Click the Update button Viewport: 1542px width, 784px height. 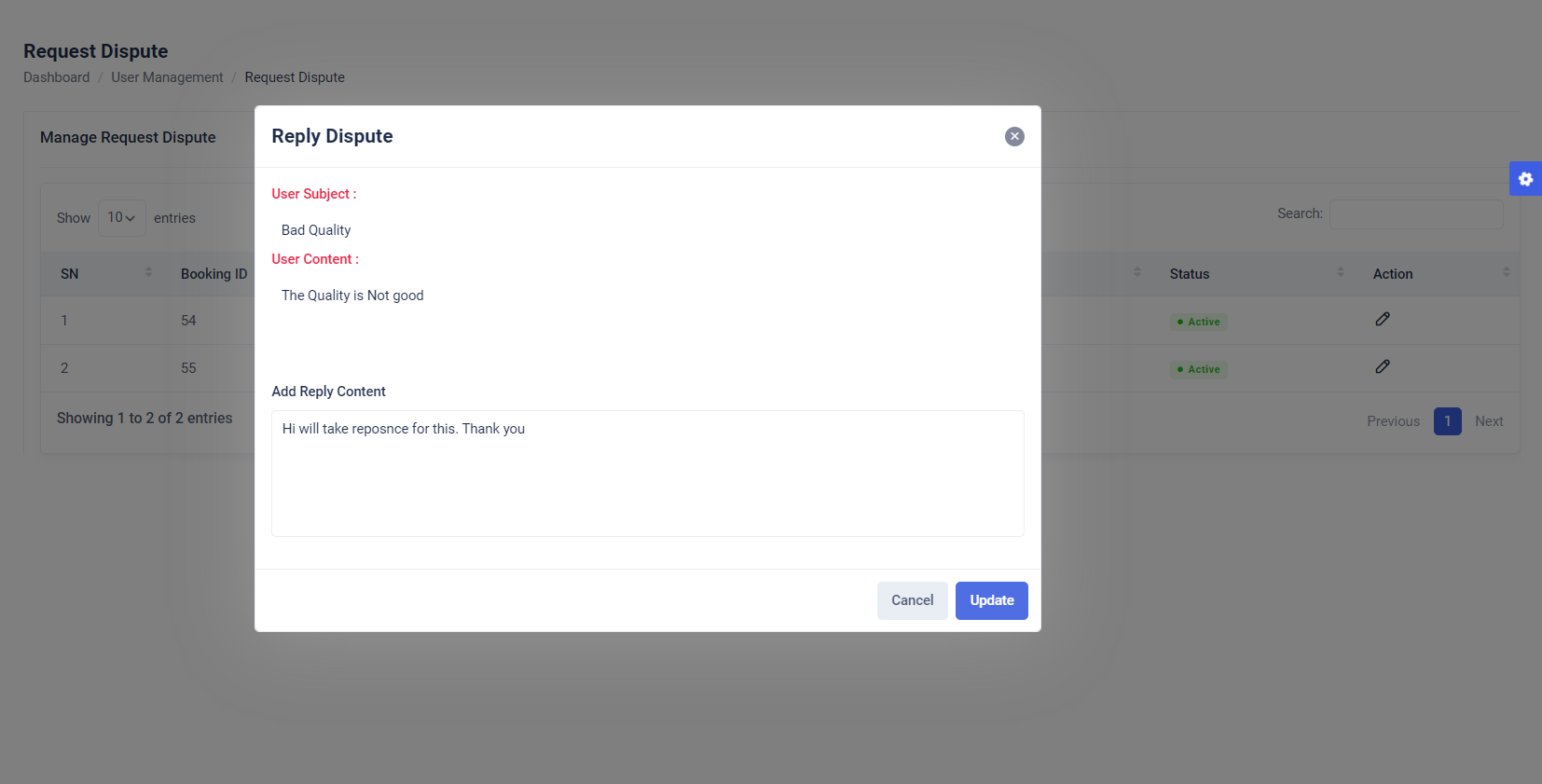click(x=991, y=600)
